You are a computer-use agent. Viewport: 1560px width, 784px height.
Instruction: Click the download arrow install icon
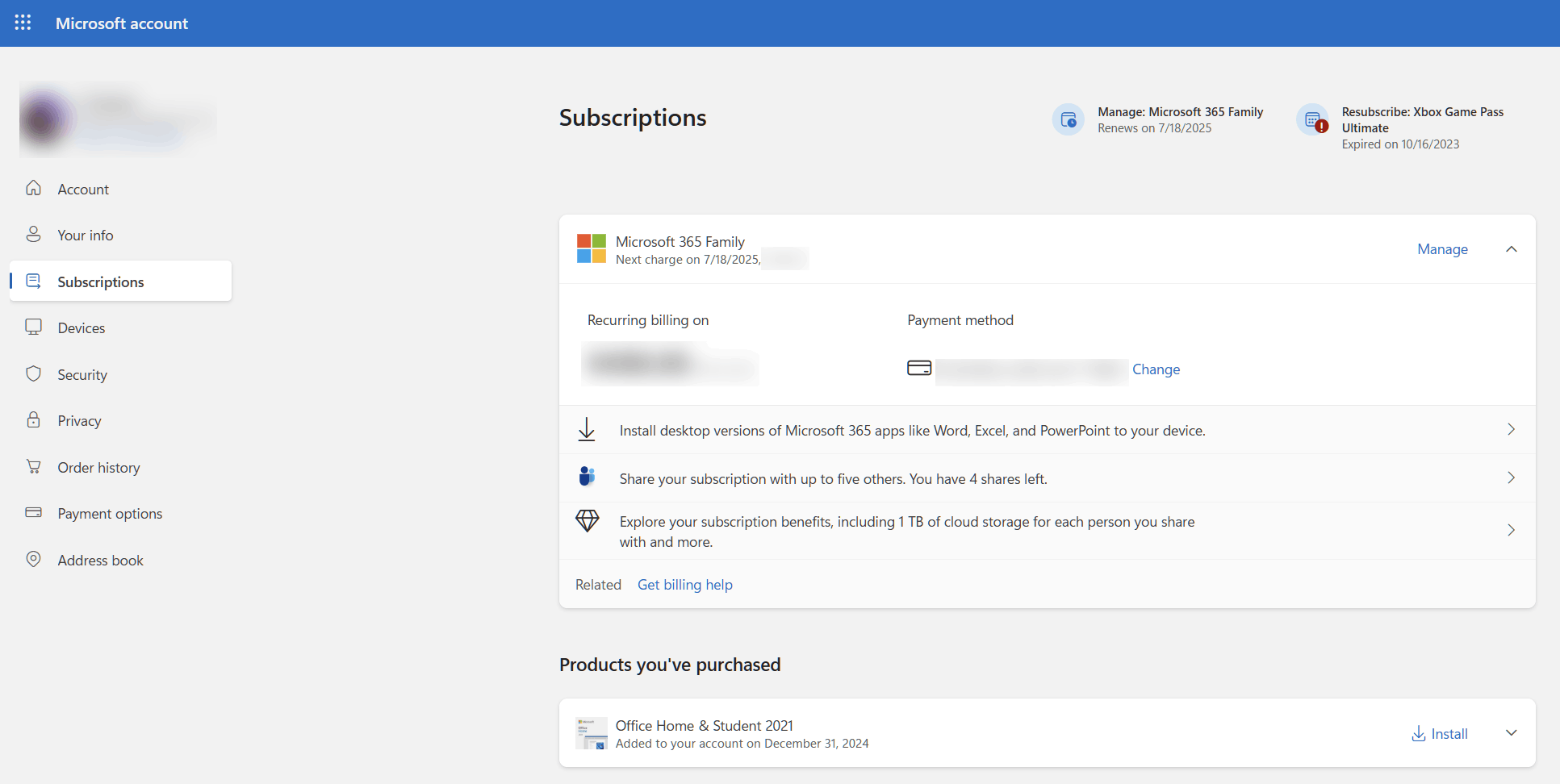[x=587, y=430]
